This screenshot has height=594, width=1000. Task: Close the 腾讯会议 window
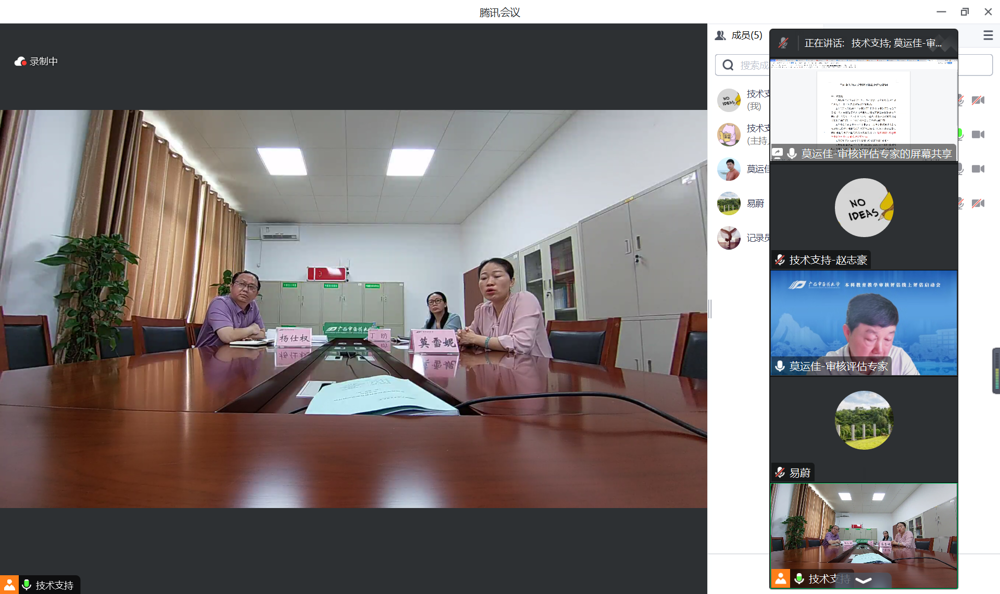pyautogui.click(x=988, y=11)
